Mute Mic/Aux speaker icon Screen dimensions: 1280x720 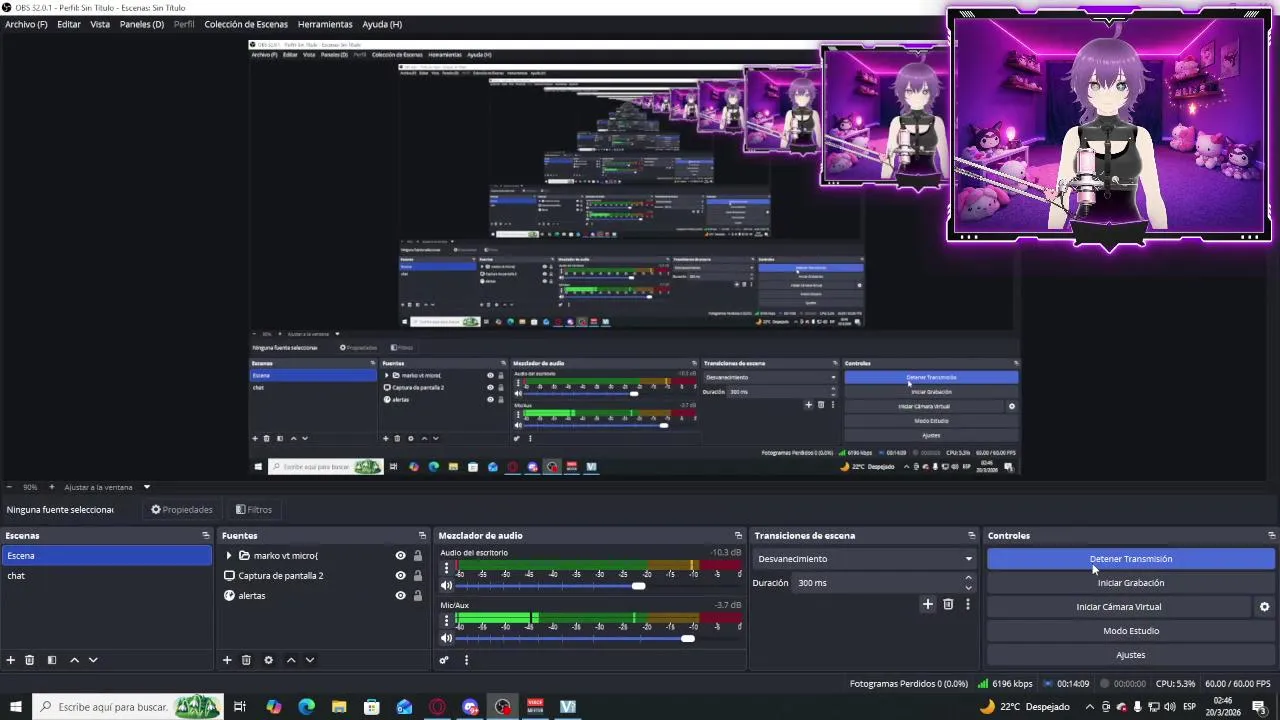(446, 639)
